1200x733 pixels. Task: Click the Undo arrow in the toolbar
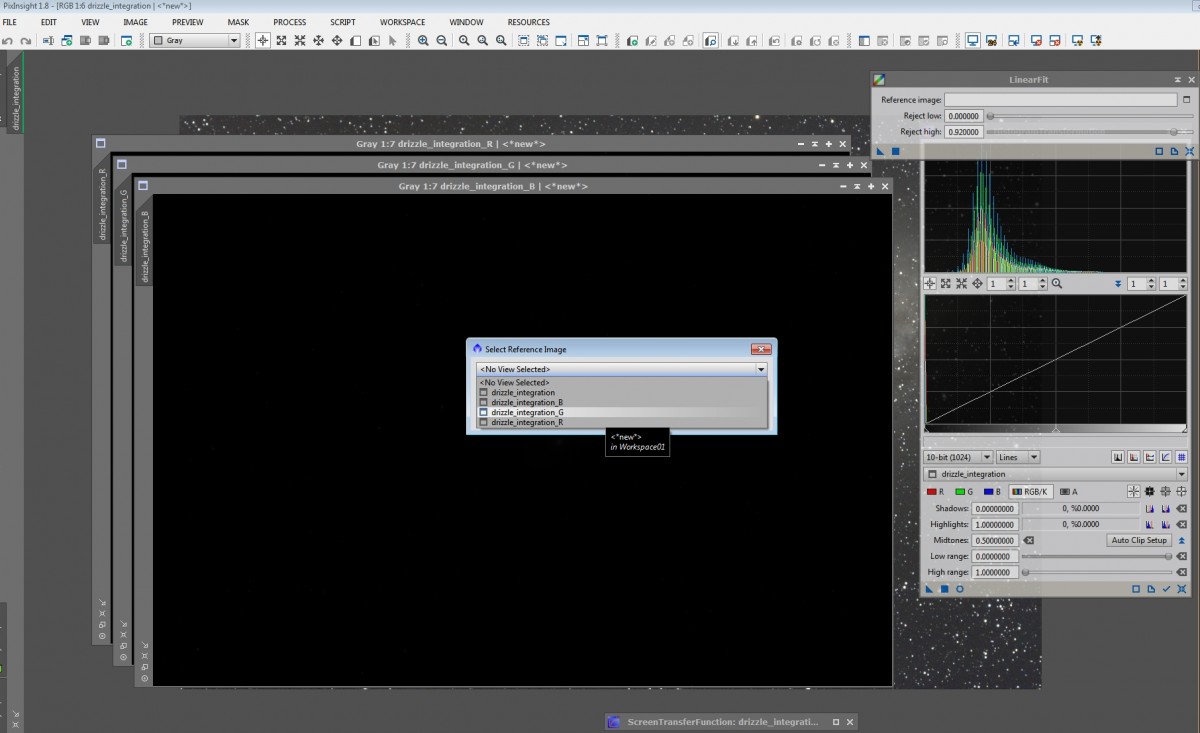click(x=8, y=41)
